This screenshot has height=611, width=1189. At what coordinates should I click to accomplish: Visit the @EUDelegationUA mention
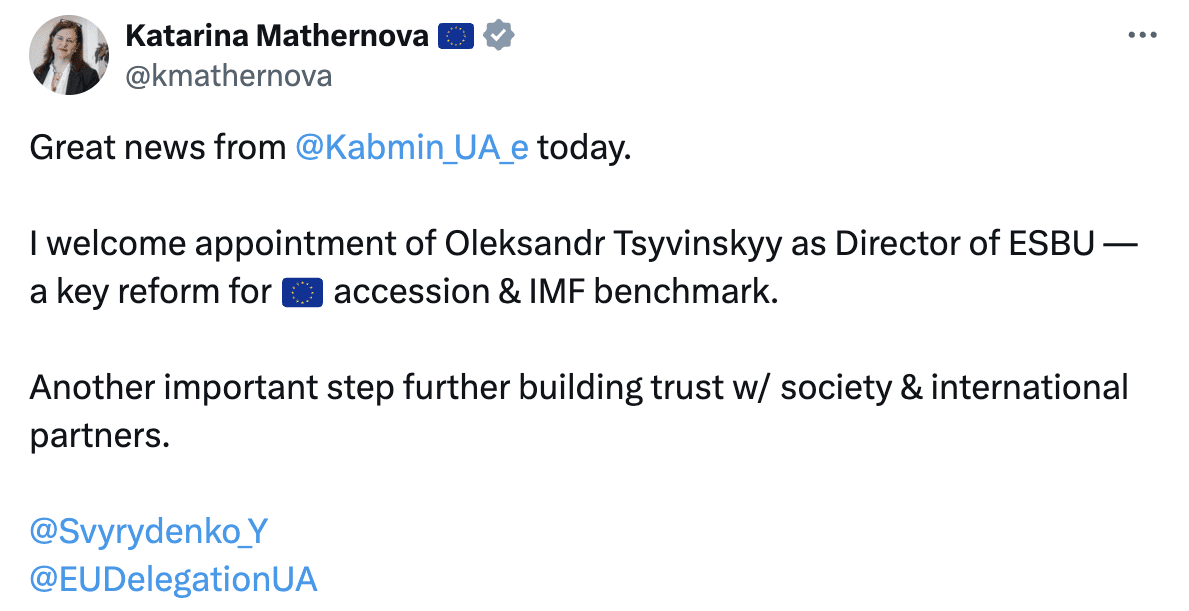click(x=173, y=579)
